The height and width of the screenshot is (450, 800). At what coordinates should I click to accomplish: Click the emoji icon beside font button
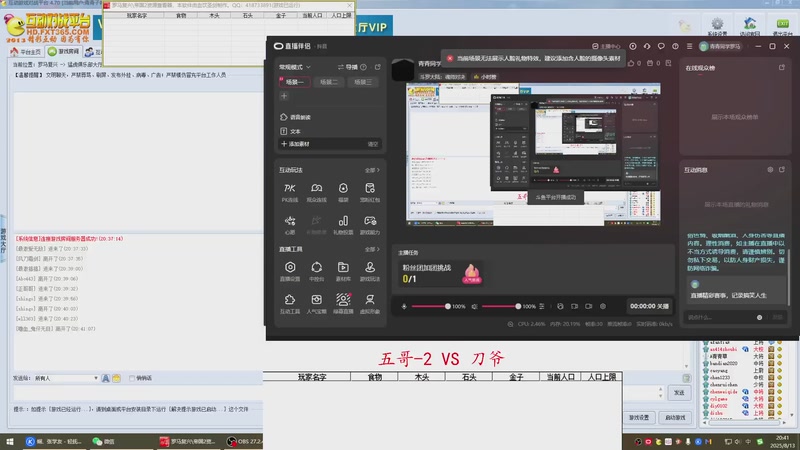[x=116, y=378]
